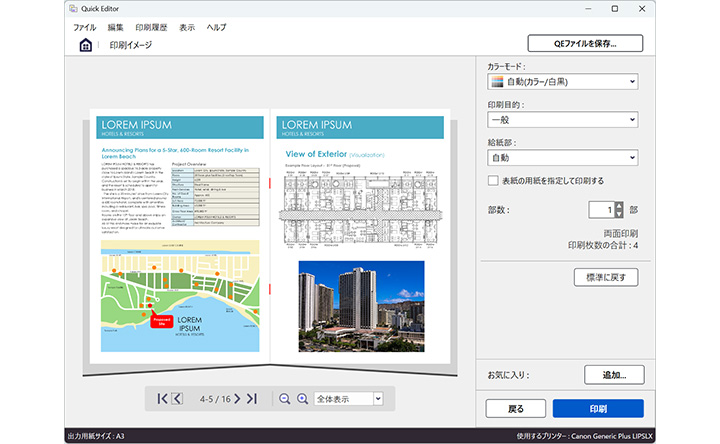This screenshot has height=444, width=720.
Task: Click 印刷イメージ breadcrumb label
Action: tap(130, 45)
